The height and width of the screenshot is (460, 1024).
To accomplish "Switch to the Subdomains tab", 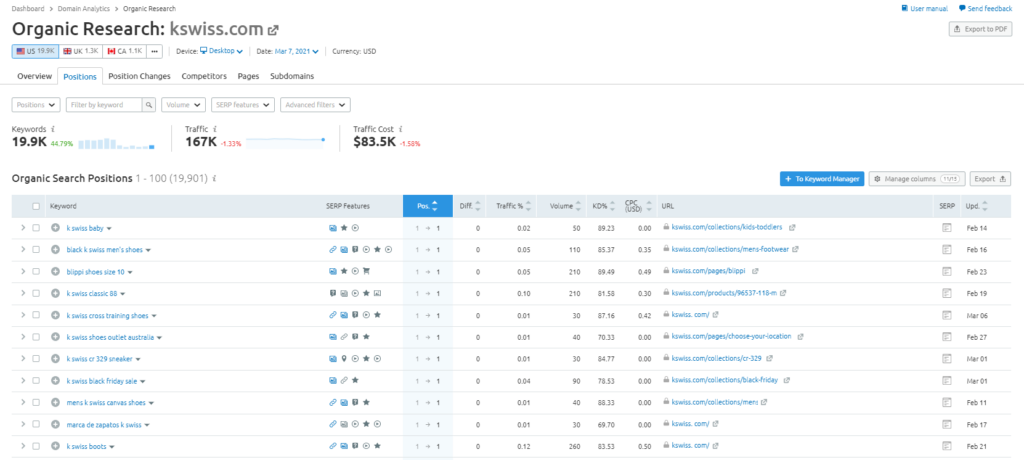I will [292, 76].
